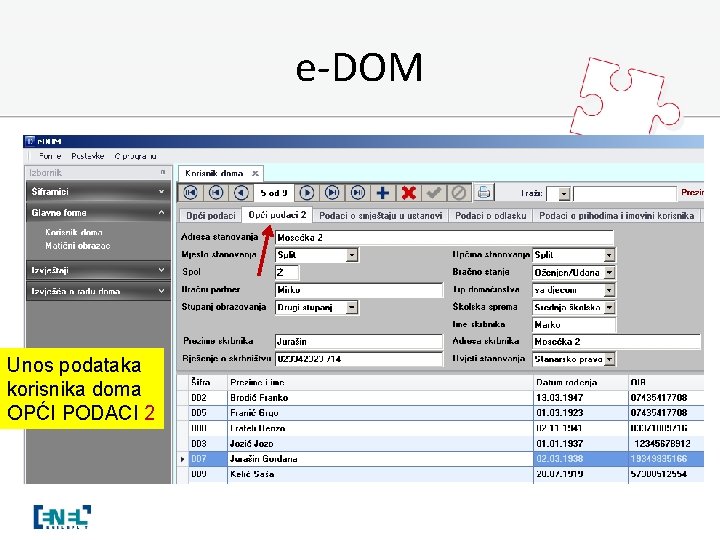Select row 'Kelić Saša'
Image resolution: width=720 pixels, height=540 pixels.
click(x=441, y=474)
